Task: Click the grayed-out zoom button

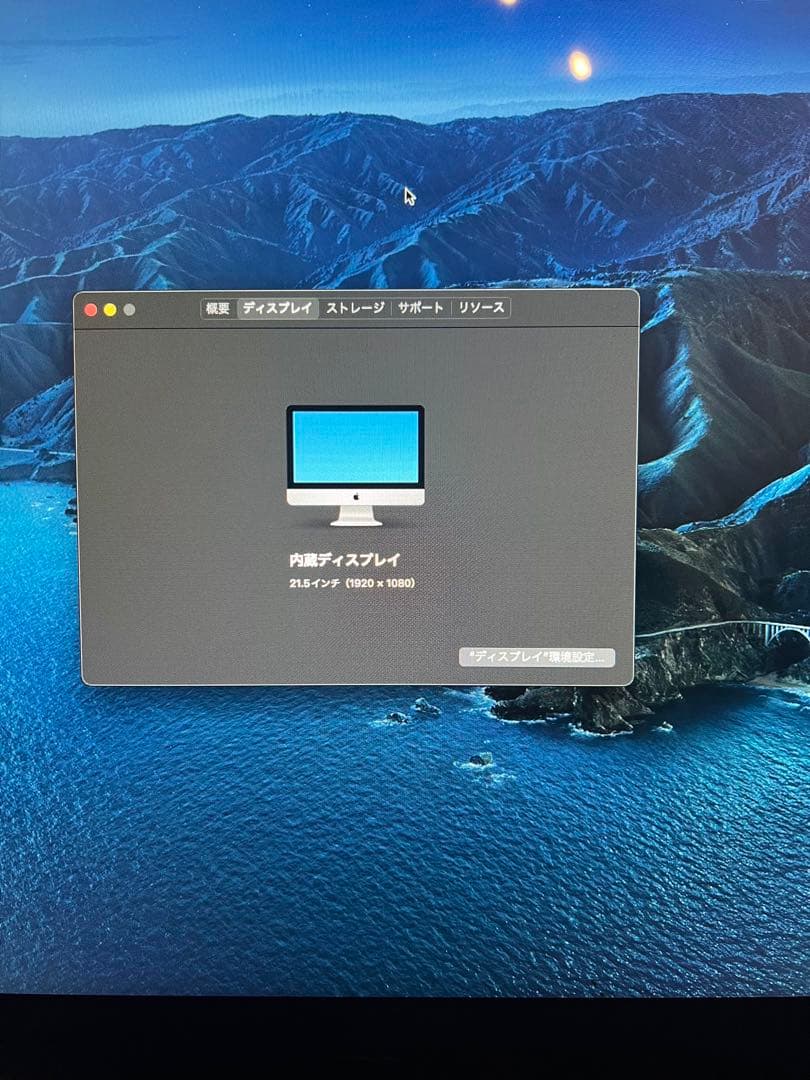Action: [127, 308]
